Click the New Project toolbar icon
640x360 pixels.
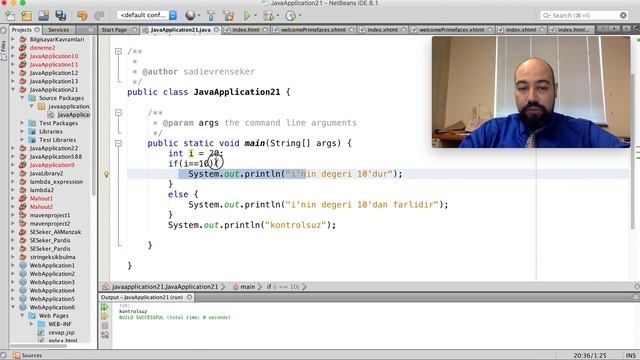click(27, 16)
